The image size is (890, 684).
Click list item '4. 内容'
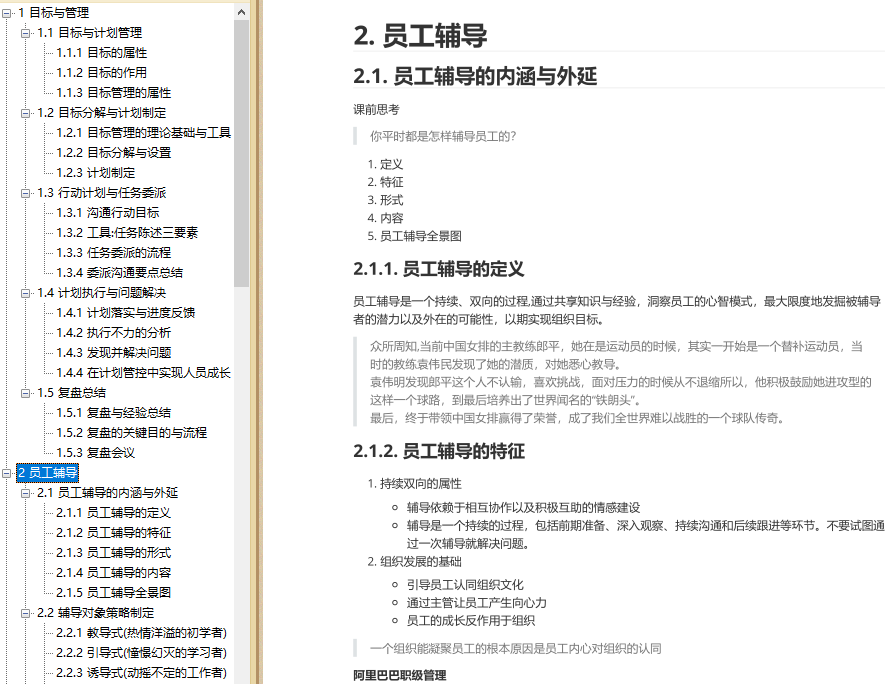pos(385,218)
